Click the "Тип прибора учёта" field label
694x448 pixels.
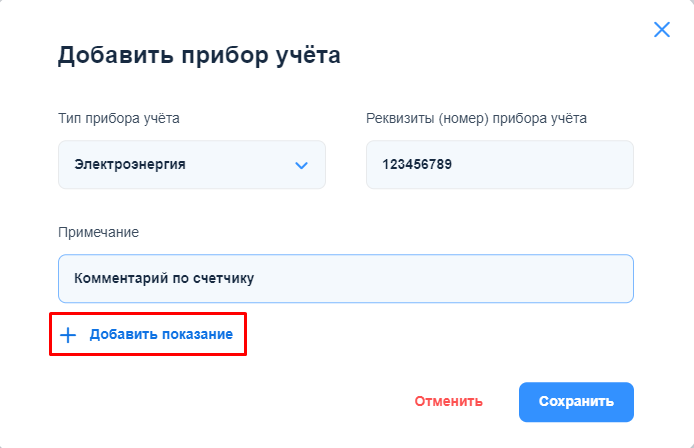pos(119,119)
